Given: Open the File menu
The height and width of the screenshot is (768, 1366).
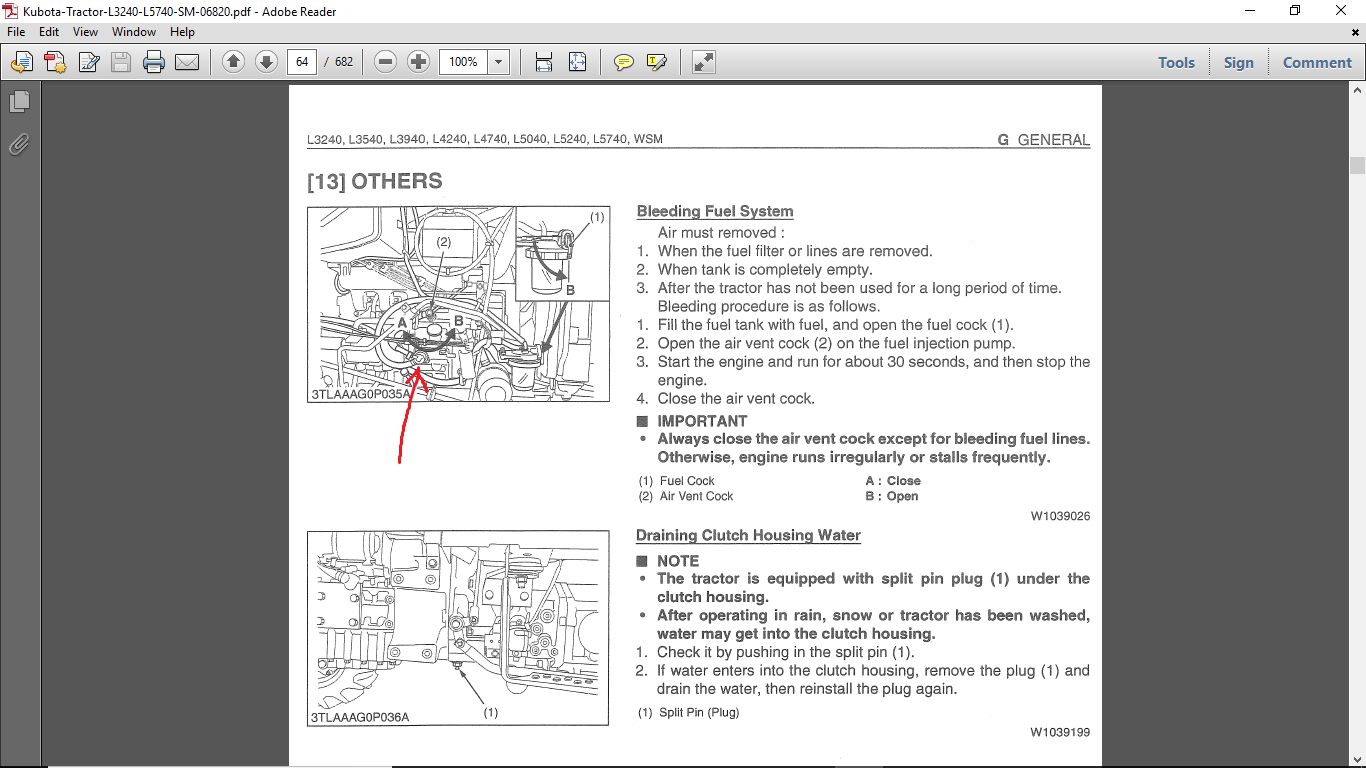Looking at the screenshot, I should point(17,32).
